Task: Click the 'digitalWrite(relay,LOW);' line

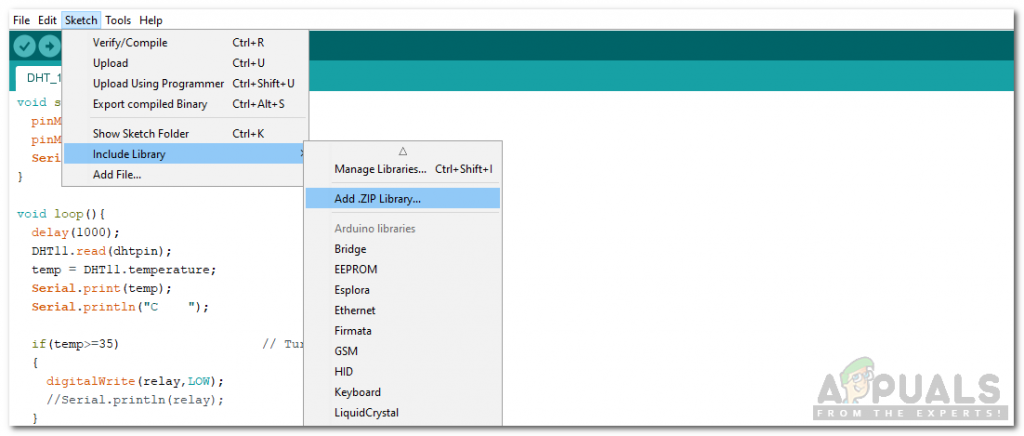Action: 135,381
